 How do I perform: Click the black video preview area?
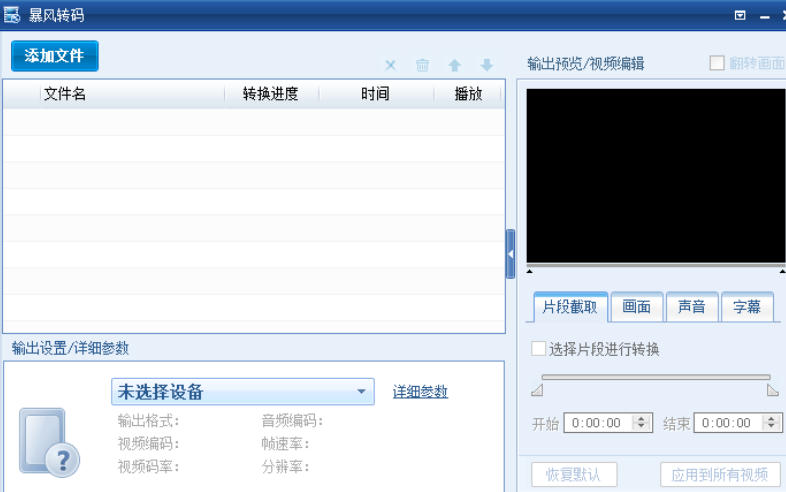click(x=656, y=176)
